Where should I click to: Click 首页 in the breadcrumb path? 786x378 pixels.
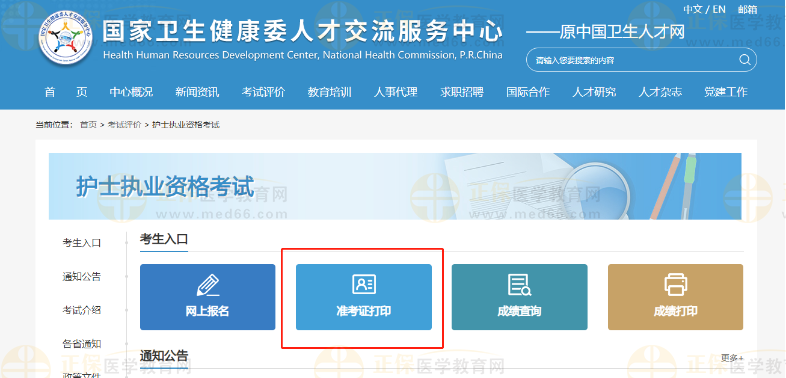click(x=88, y=124)
